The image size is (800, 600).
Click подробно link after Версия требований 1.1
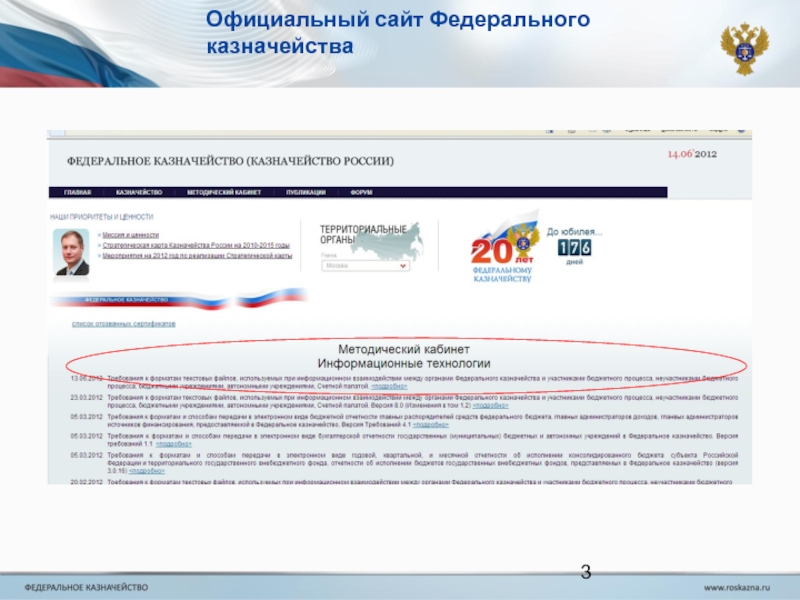(x=173, y=444)
